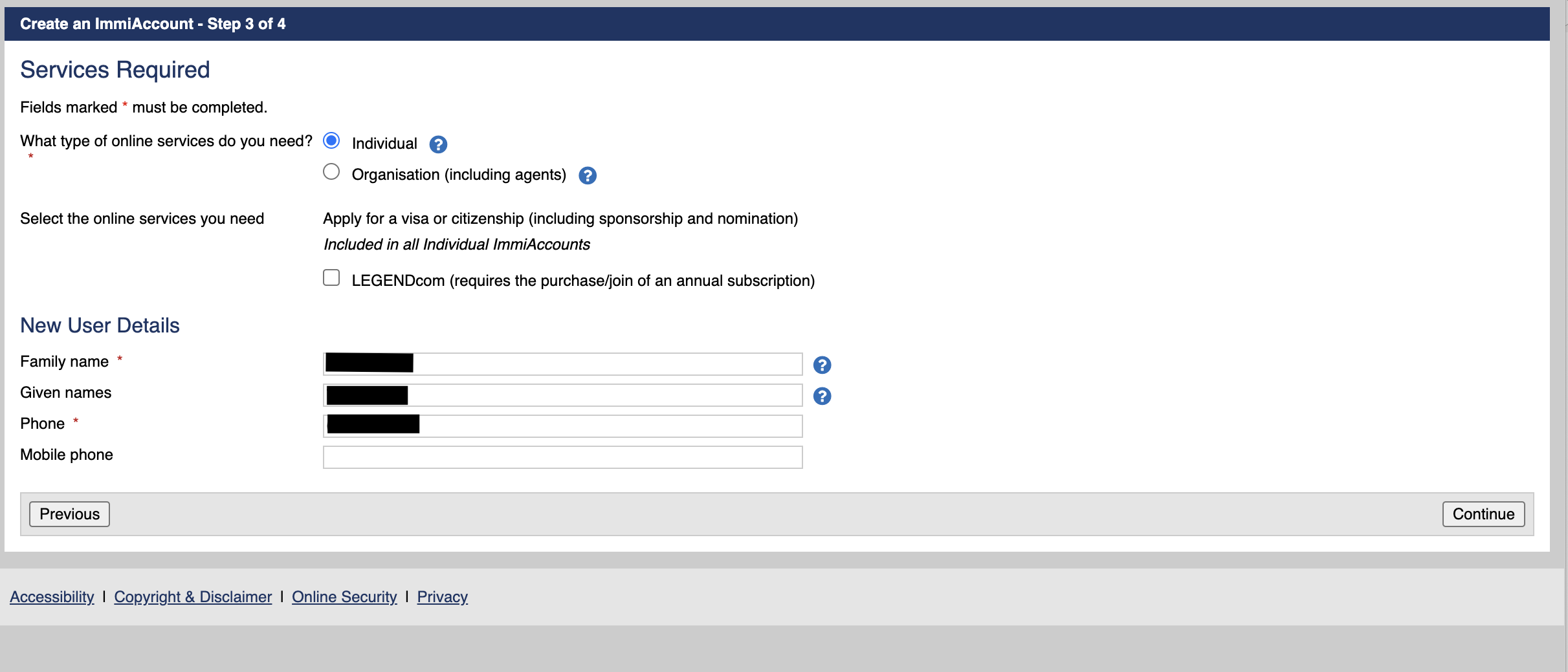Open Copyright & Disclaimer link
The height and width of the screenshot is (672, 1568).
click(x=193, y=597)
